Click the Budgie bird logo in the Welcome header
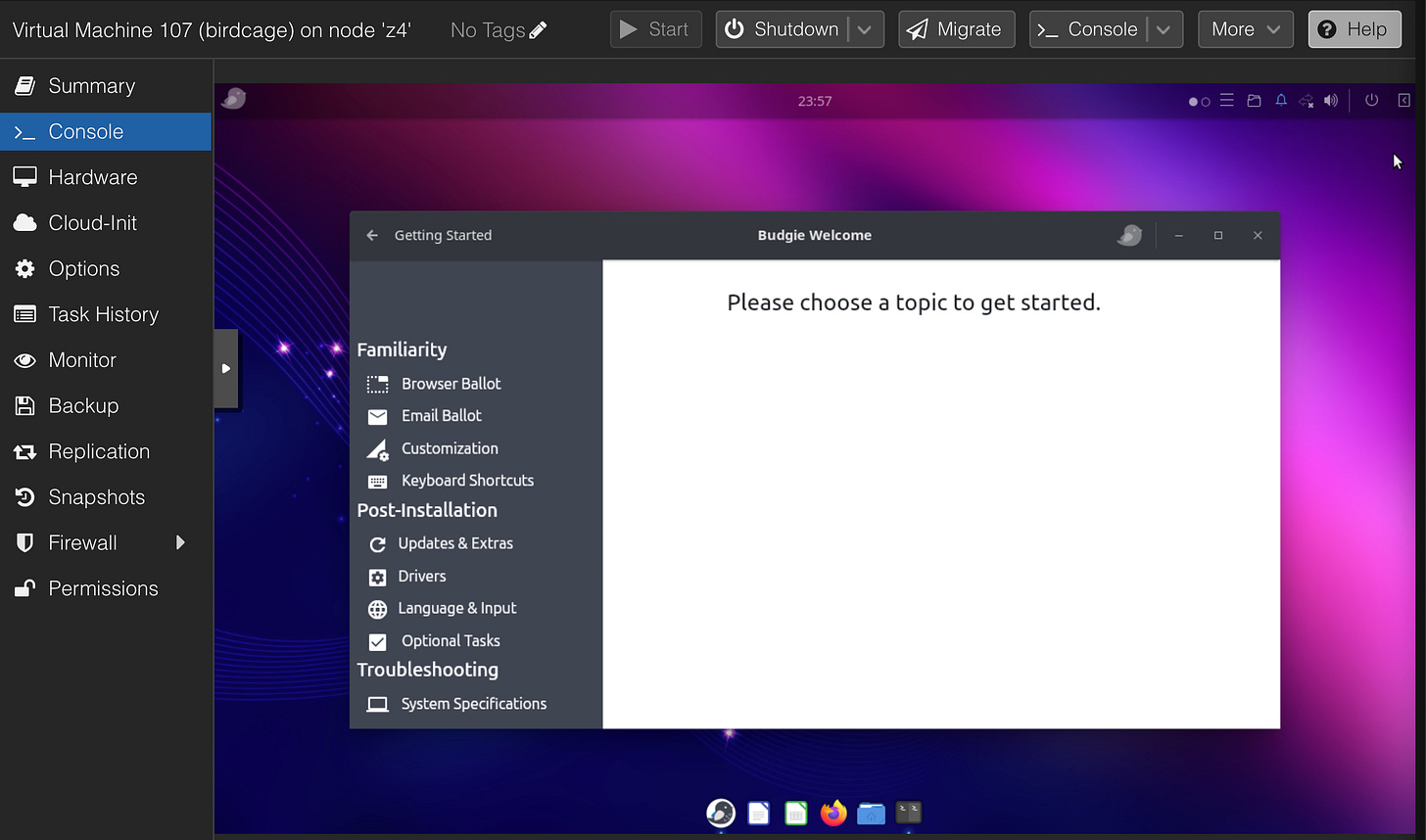The width and height of the screenshot is (1426, 840). point(1129,235)
